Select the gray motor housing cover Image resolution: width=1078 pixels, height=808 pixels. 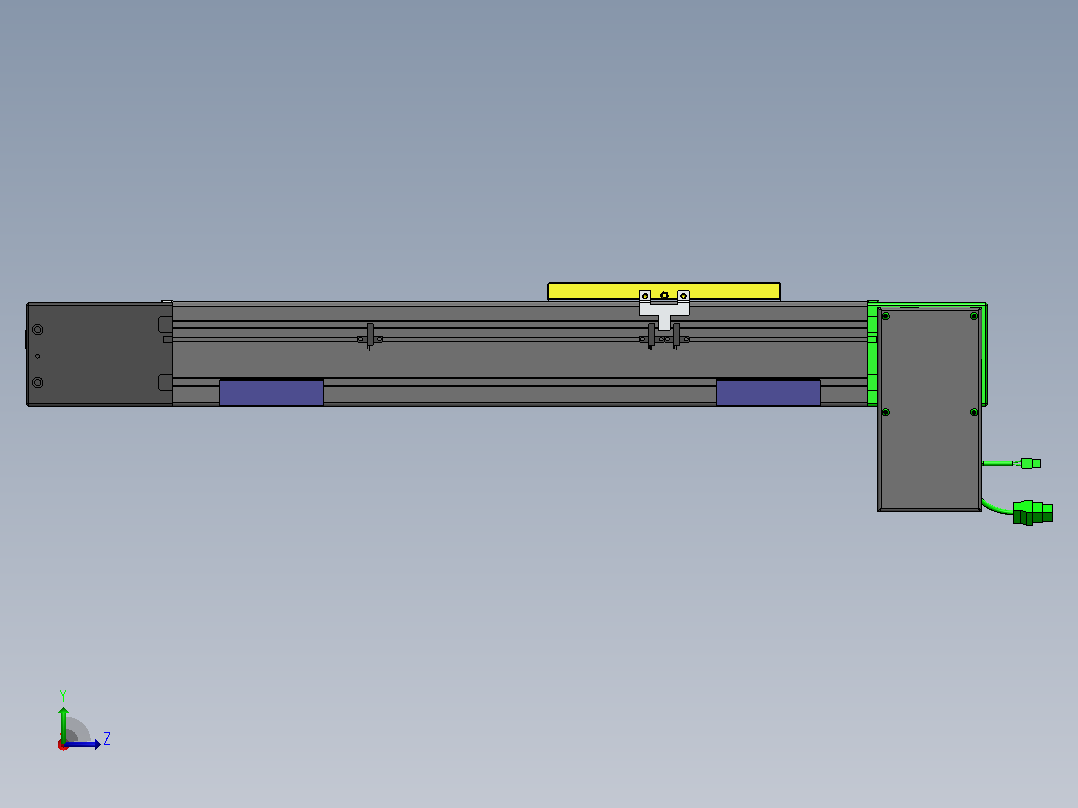930,409
